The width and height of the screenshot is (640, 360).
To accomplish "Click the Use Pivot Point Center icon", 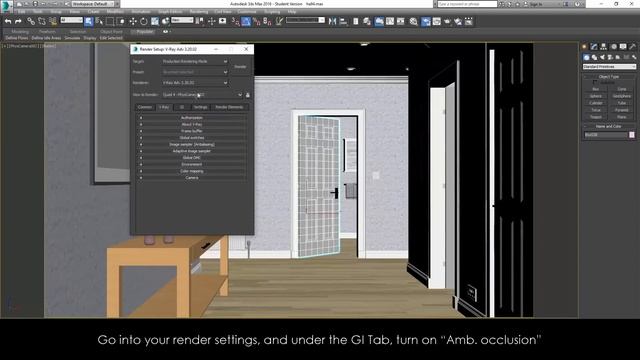I will pos(200,21).
